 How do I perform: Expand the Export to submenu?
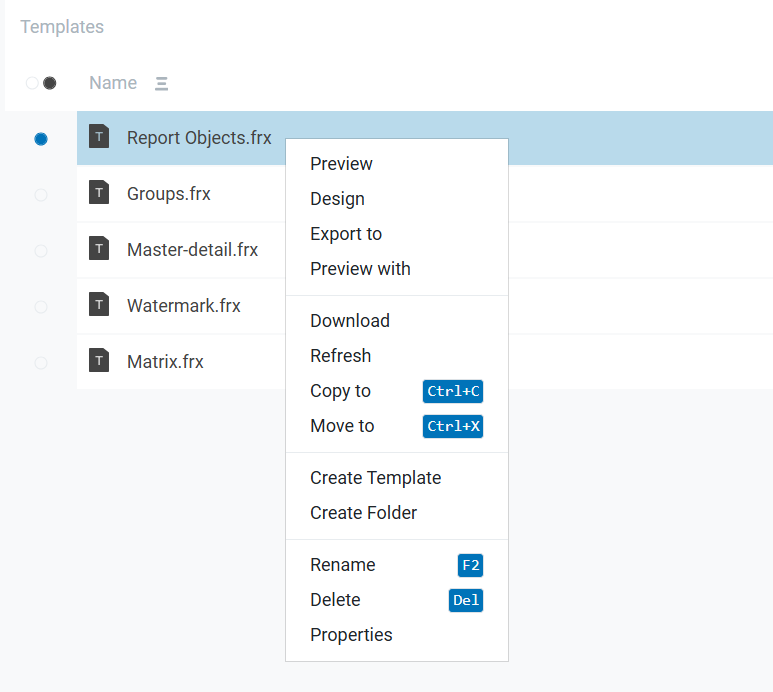tap(346, 234)
